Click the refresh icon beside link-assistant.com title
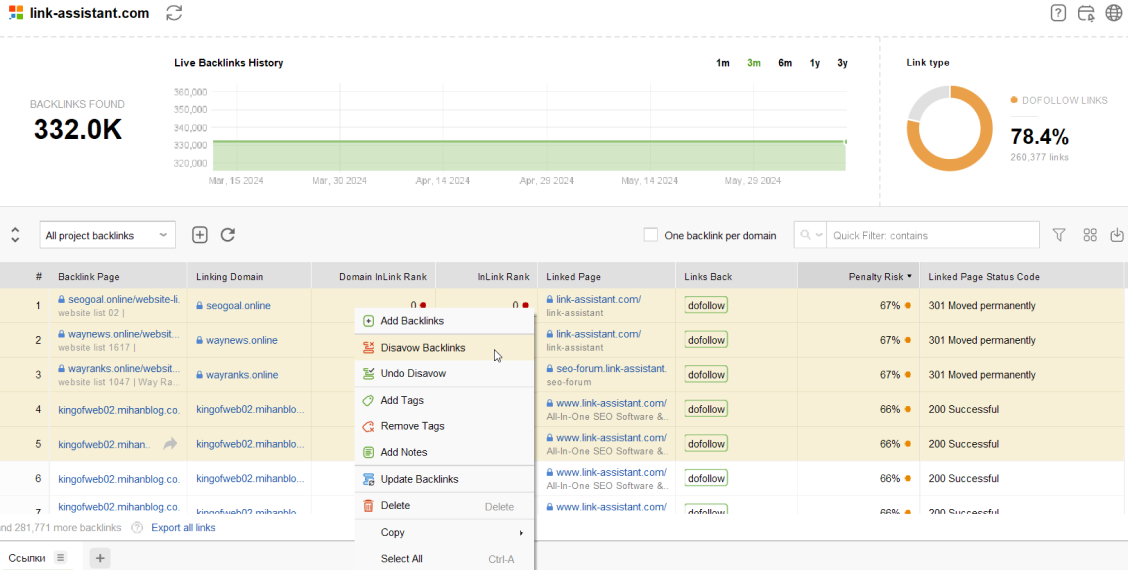Screen dimensions: 1128x570 pos(173,13)
